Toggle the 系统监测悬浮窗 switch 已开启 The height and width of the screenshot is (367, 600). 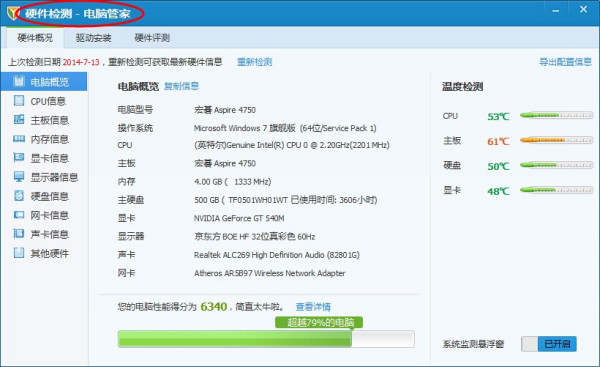click(549, 344)
